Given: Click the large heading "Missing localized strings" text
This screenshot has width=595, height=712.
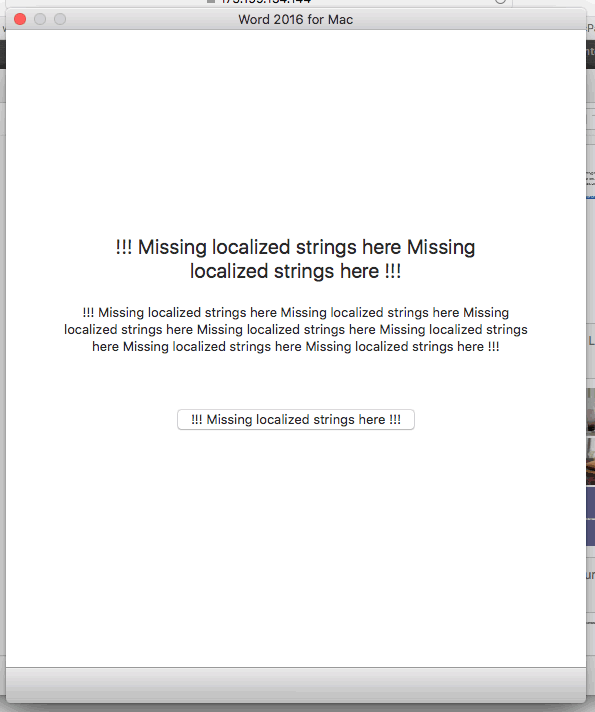Looking at the screenshot, I should [296, 259].
